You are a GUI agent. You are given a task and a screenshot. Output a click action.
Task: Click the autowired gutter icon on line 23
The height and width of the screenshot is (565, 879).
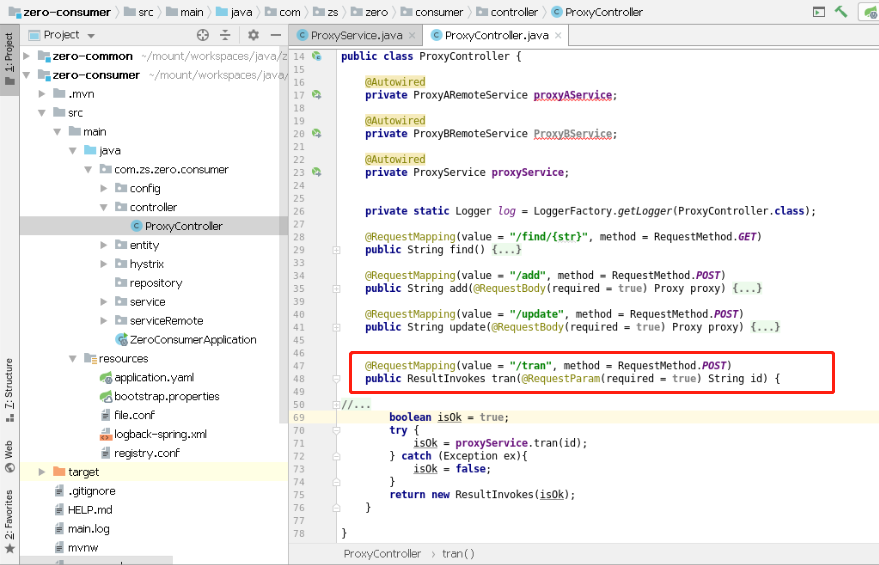pyautogui.click(x=317, y=172)
